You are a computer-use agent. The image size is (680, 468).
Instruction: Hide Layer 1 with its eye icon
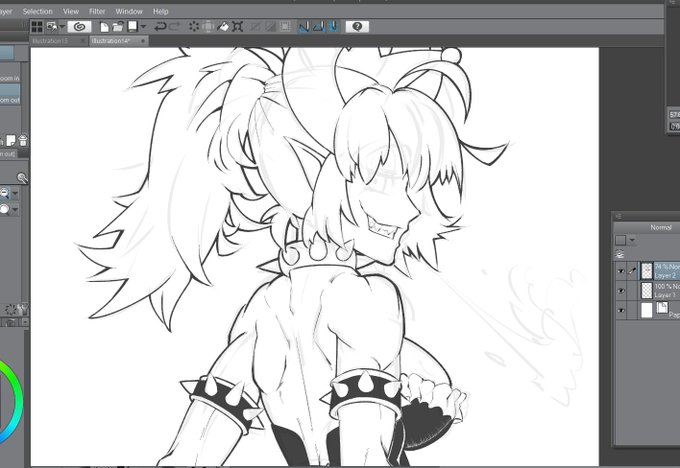621,291
